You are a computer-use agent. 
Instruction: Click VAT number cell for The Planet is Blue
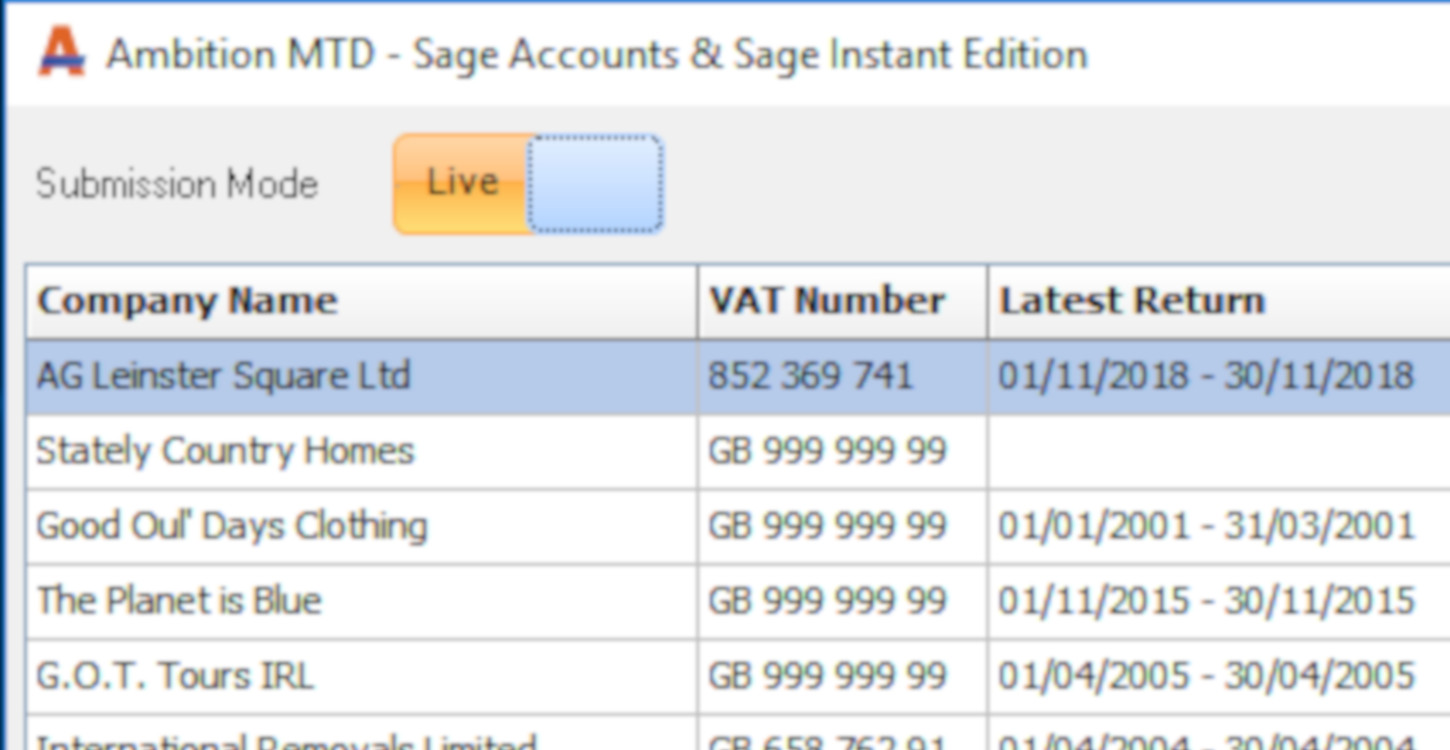coord(827,601)
